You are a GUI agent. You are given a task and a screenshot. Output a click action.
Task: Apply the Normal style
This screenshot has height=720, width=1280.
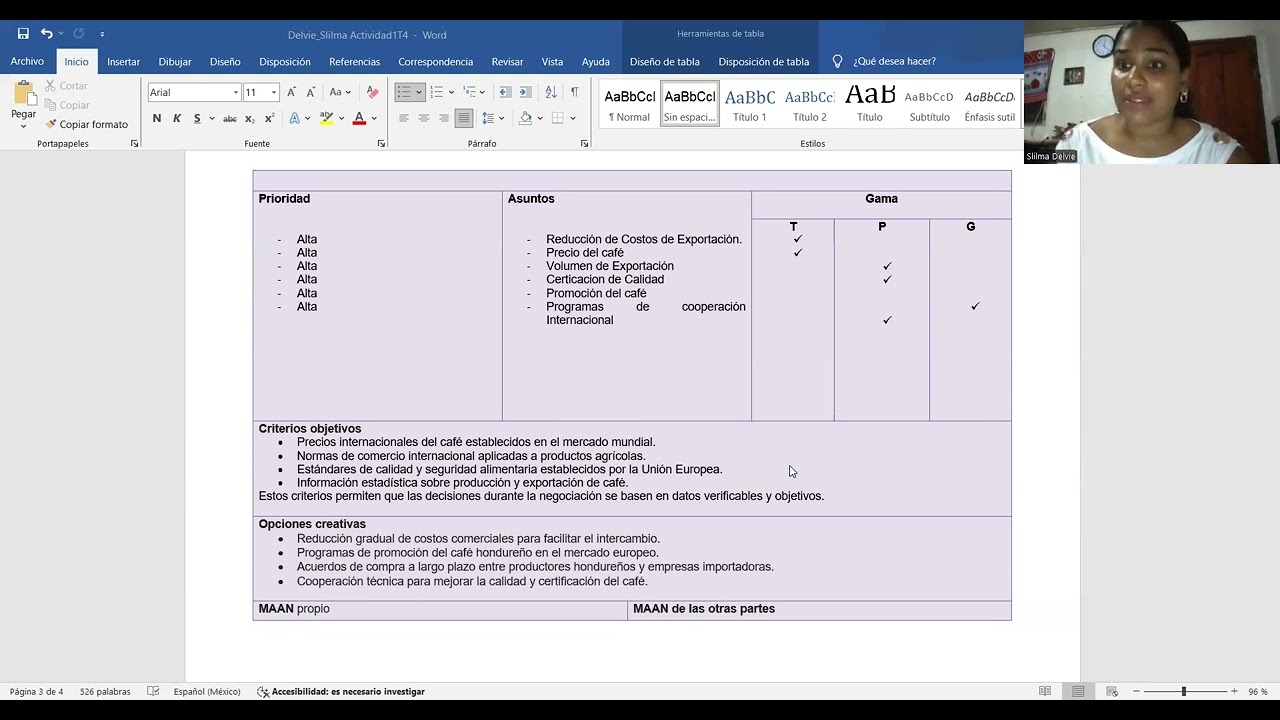click(x=630, y=104)
